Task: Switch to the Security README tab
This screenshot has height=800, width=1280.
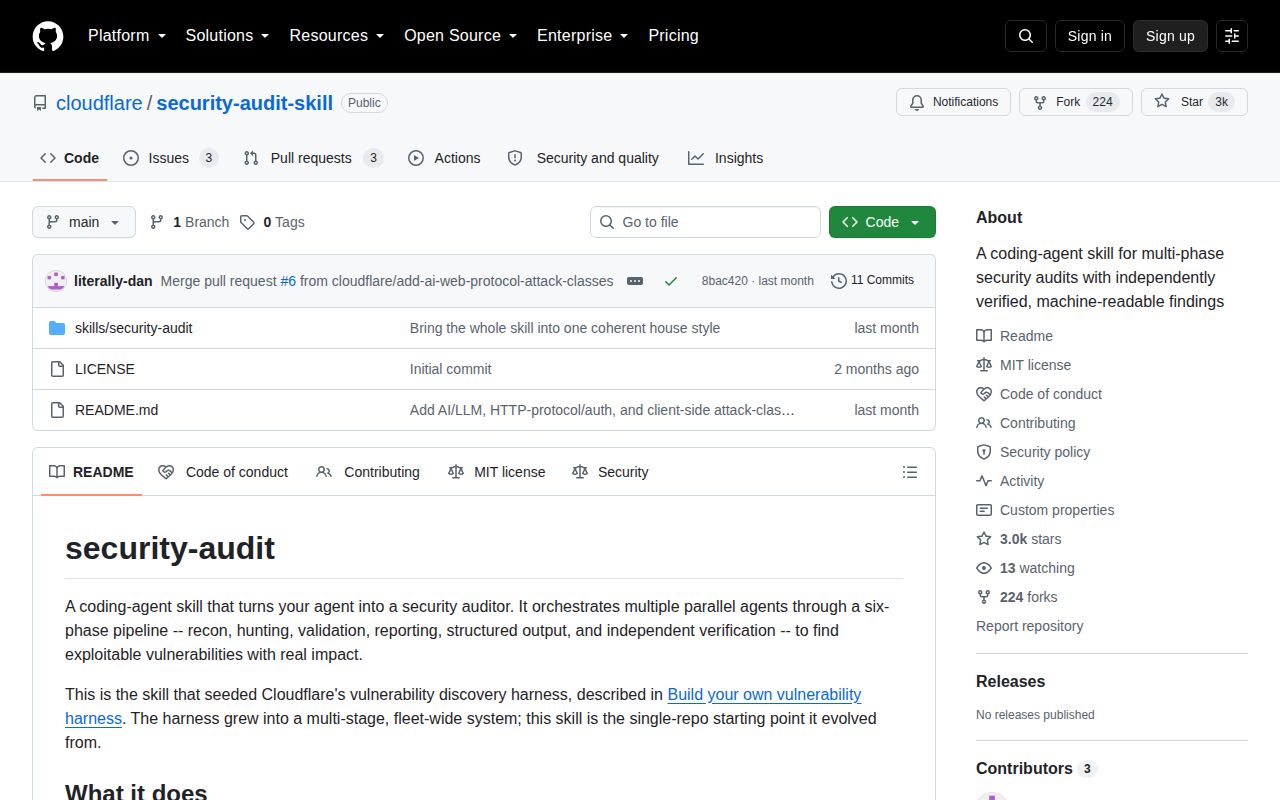Action: [x=610, y=472]
